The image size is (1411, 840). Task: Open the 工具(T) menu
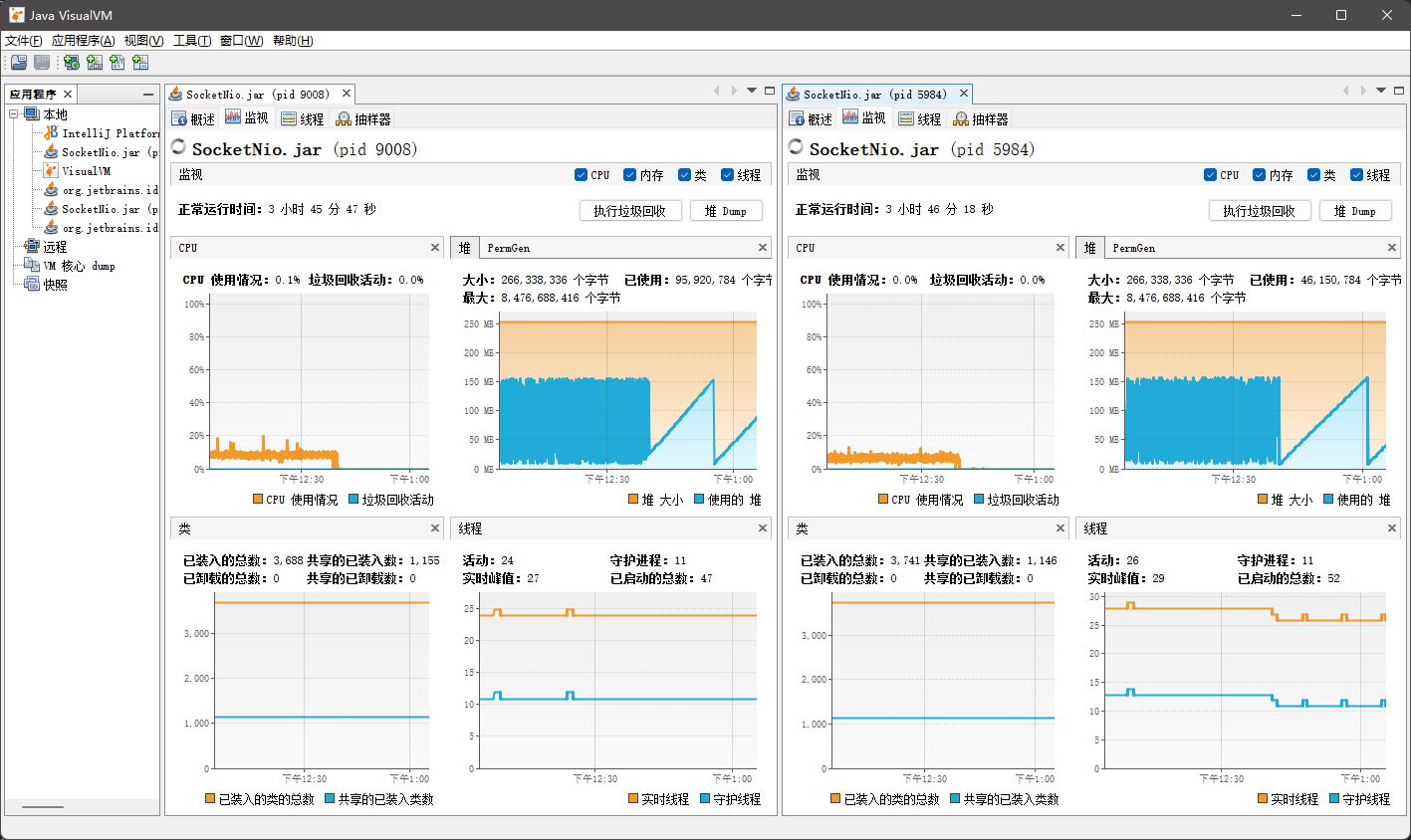[x=192, y=41]
